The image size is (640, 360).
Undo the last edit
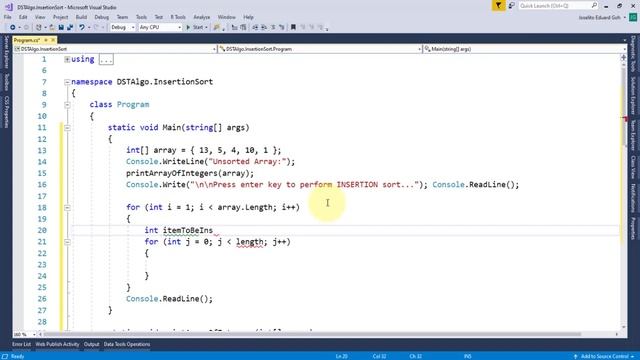[82, 27]
